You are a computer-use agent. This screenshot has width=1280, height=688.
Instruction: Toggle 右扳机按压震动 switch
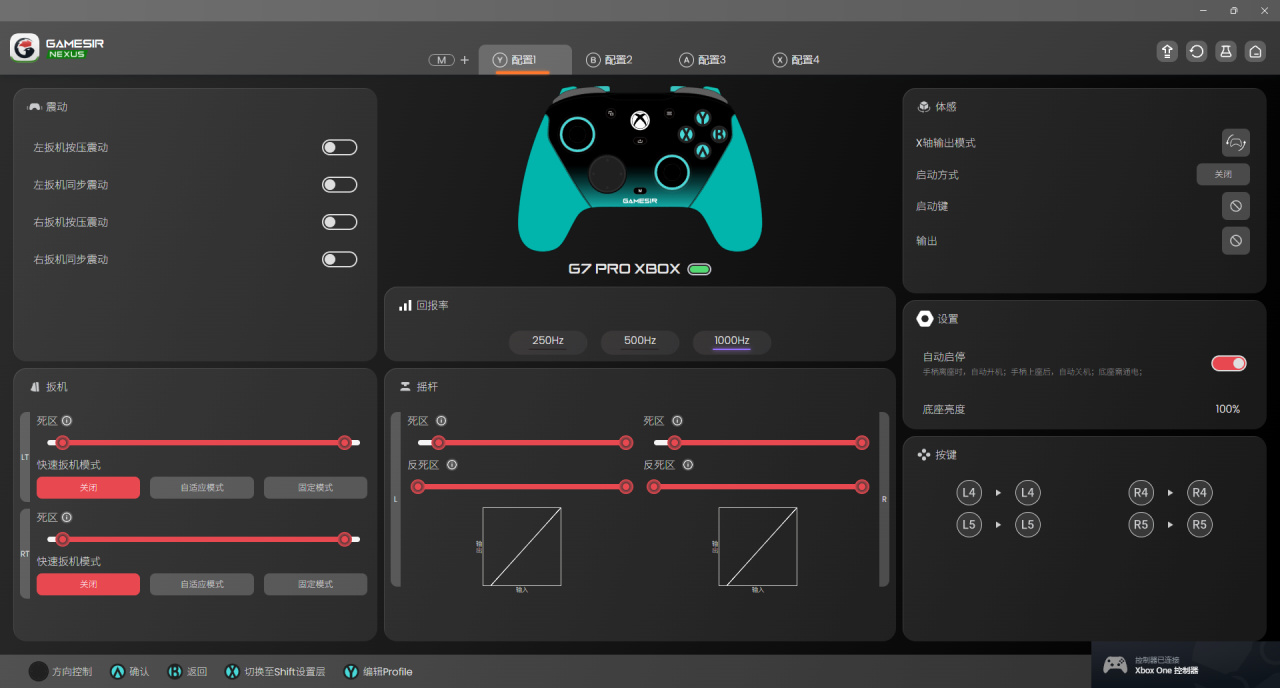(339, 222)
